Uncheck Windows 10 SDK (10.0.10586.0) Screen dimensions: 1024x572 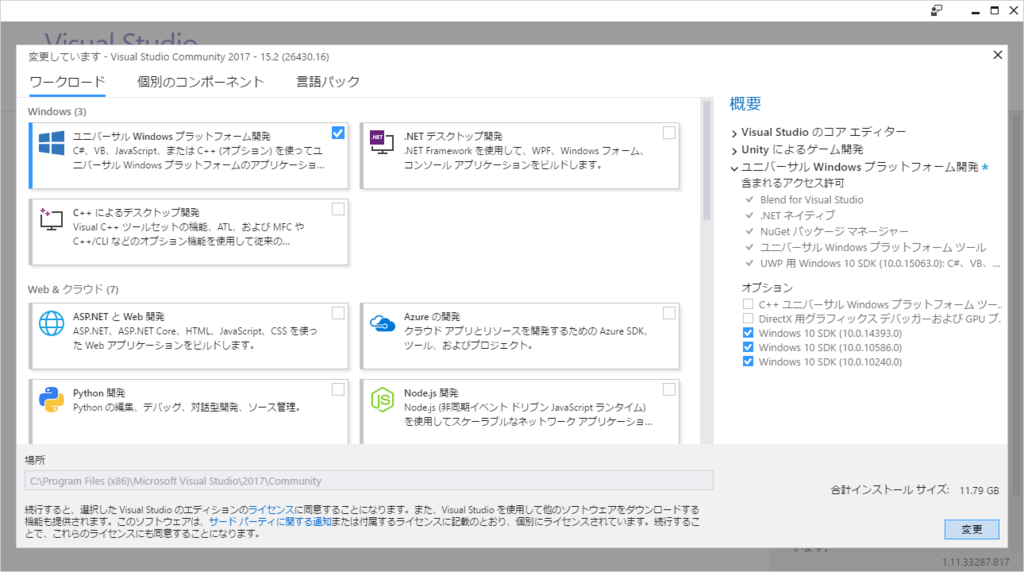click(748, 347)
